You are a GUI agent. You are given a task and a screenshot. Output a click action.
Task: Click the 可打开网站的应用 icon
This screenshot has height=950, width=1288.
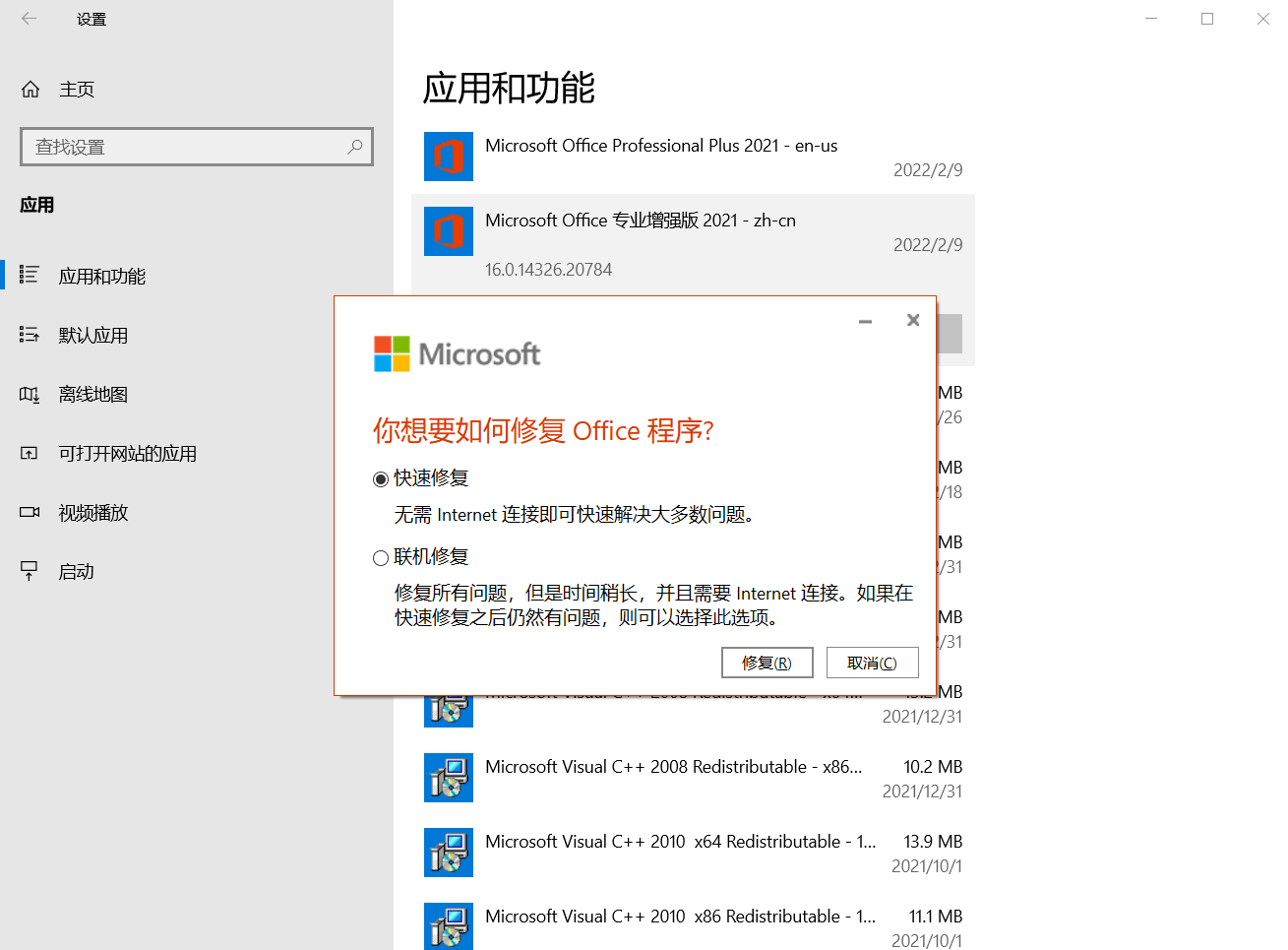[x=30, y=454]
